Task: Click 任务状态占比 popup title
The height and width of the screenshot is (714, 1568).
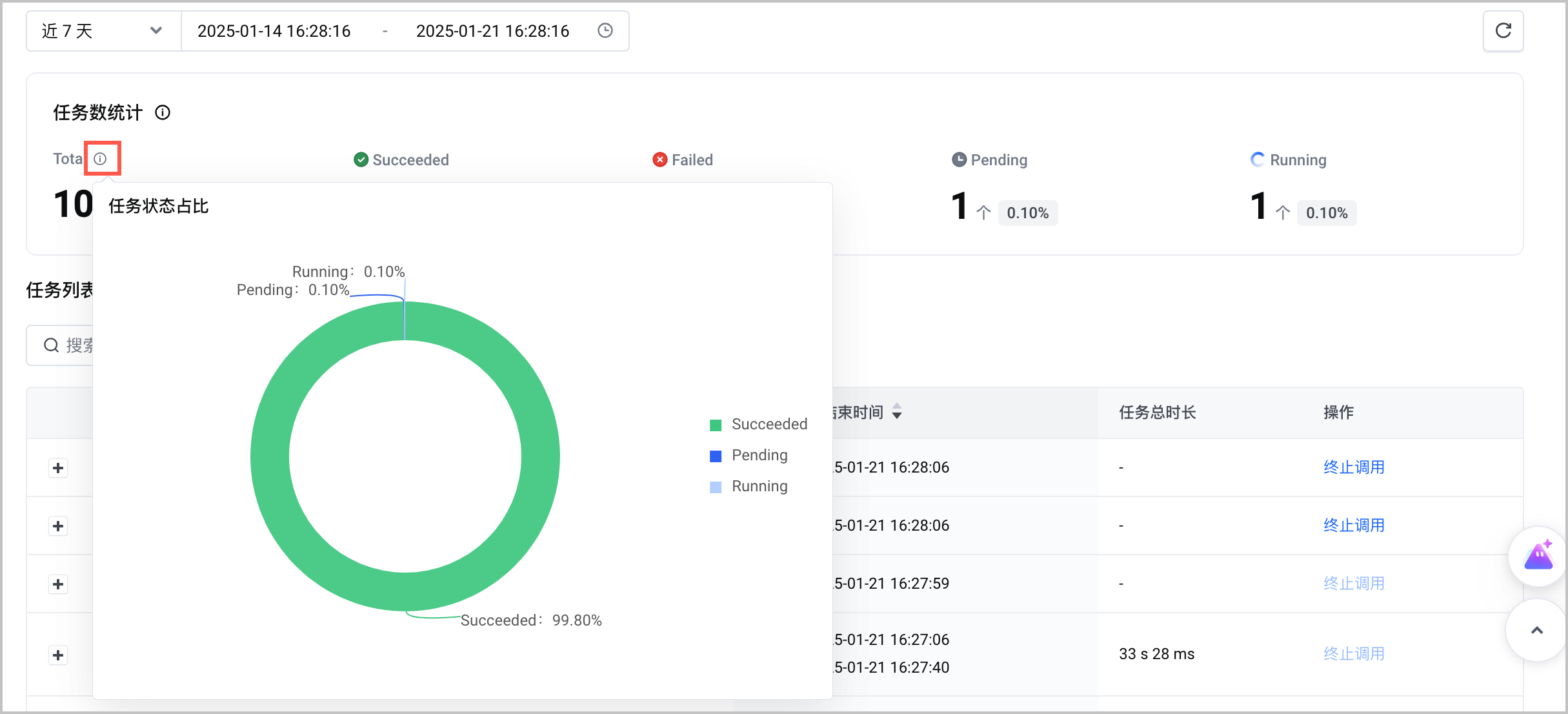Action: 159,206
